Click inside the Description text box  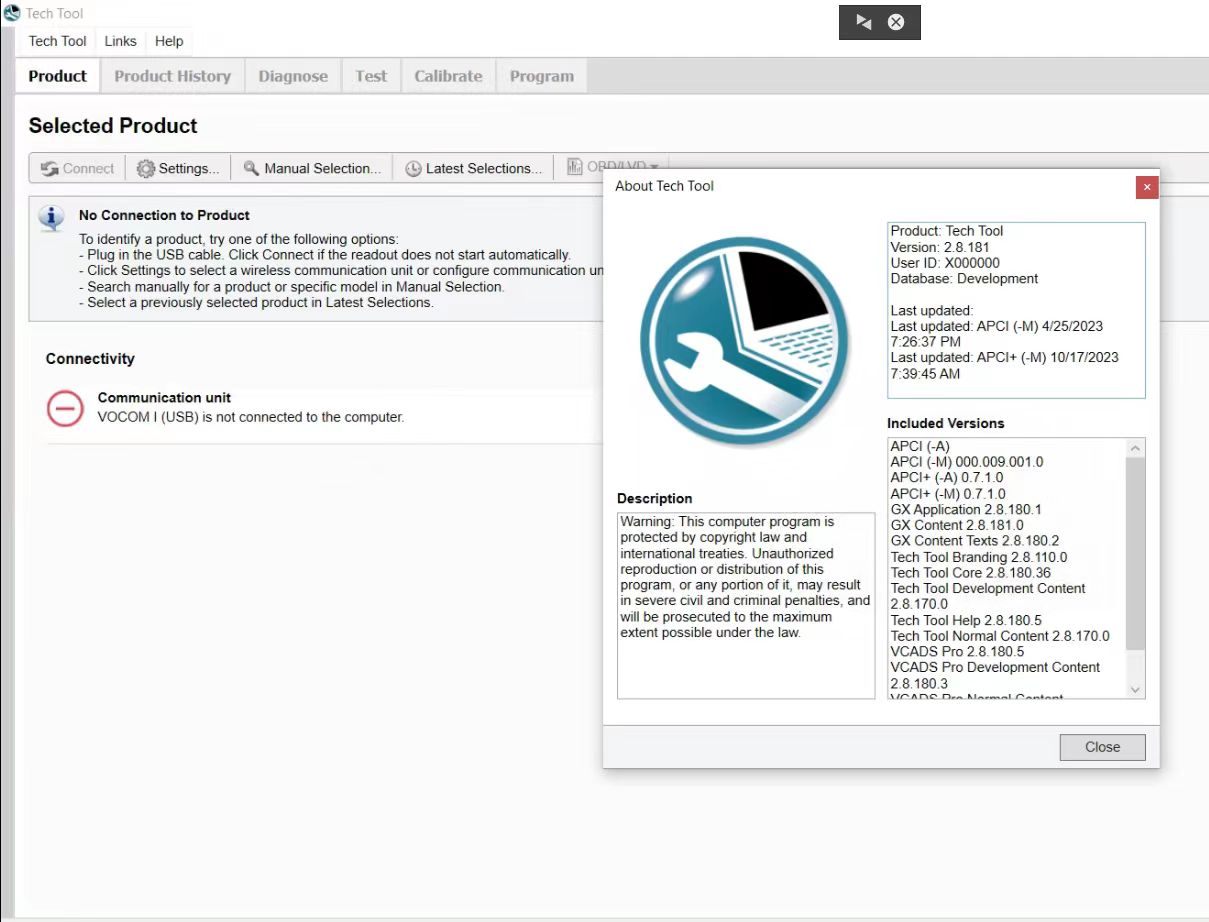(x=746, y=606)
